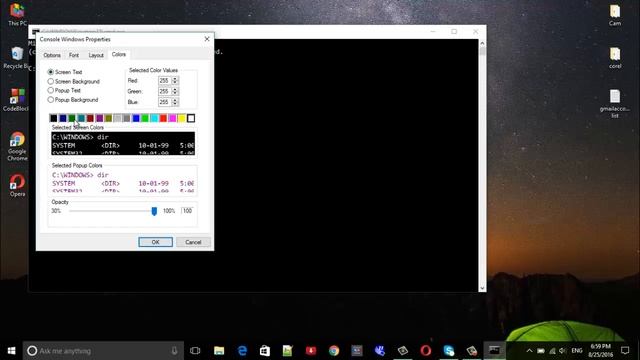Click the battery icon in system tray
This screenshot has height=360, width=640.
[x=541, y=351]
